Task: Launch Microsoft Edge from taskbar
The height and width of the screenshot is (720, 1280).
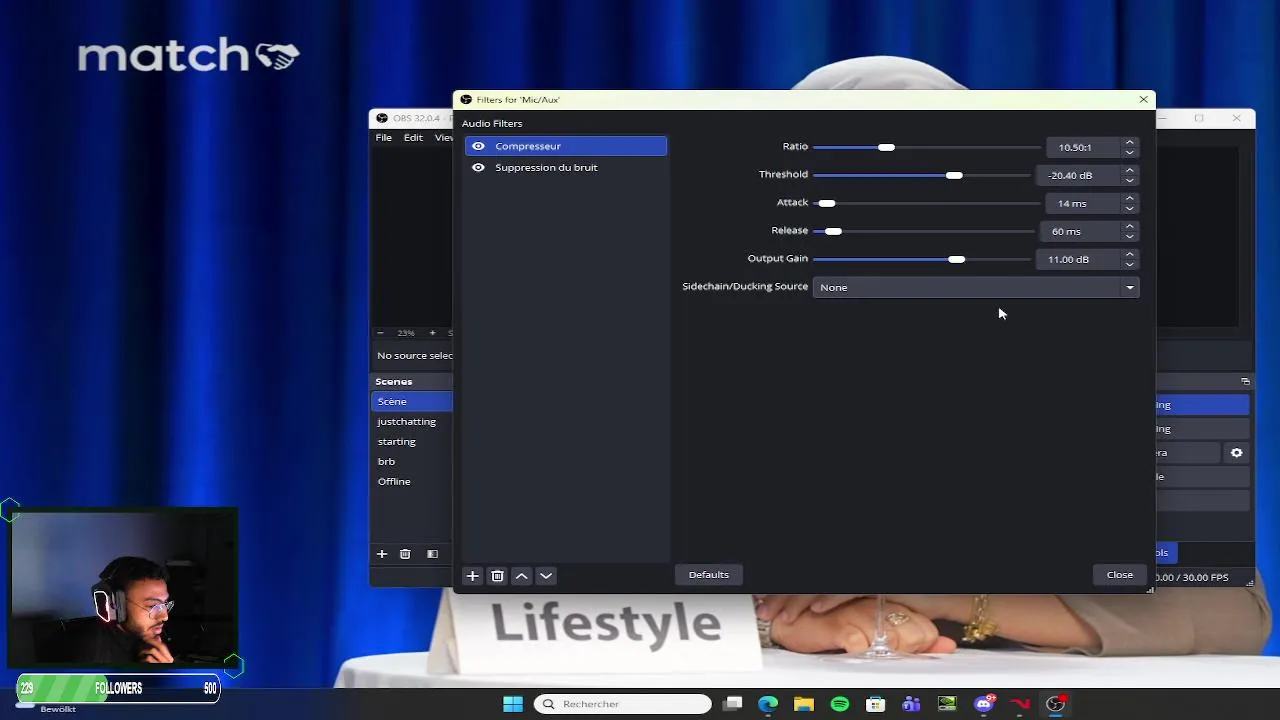Action: (768, 704)
